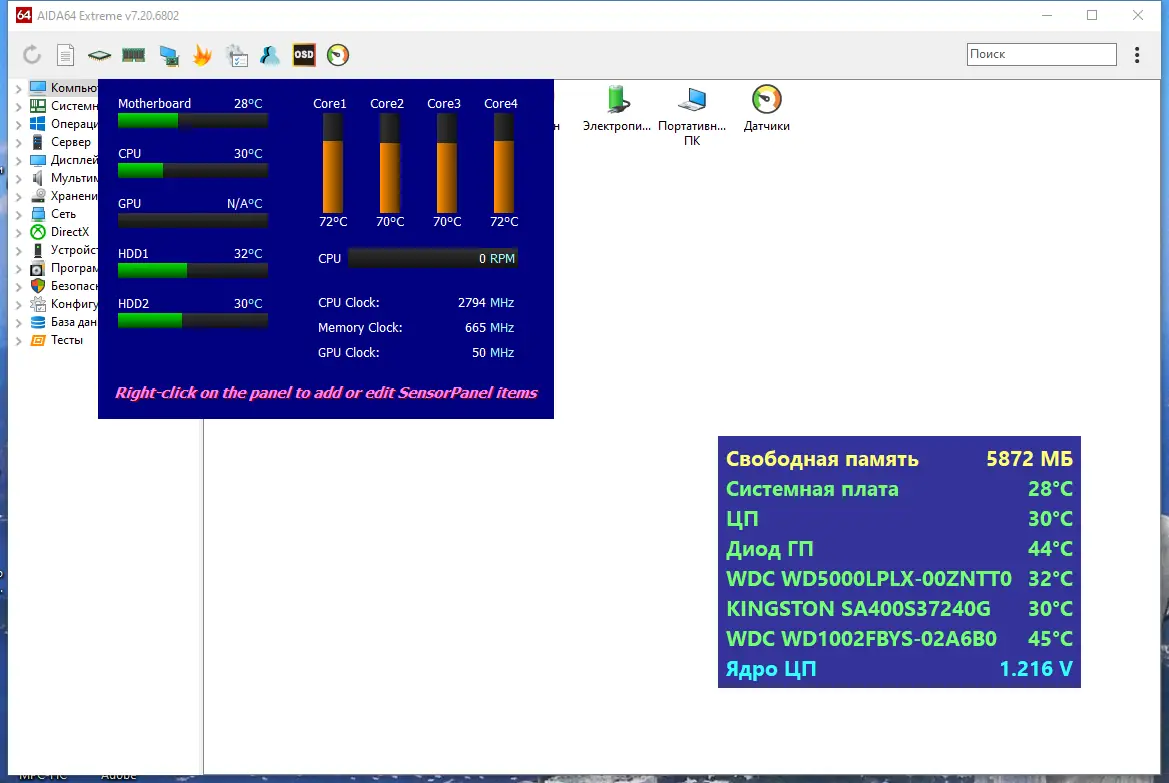Click the 'Memory Clock:' 665 MHz row
Image resolution: width=1169 pixels, height=783 pixels.
click(x=416, y=327)
